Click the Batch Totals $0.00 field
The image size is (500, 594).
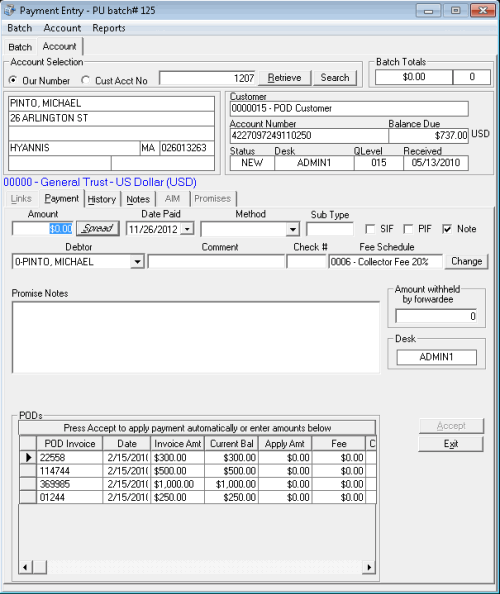(414, 77)
